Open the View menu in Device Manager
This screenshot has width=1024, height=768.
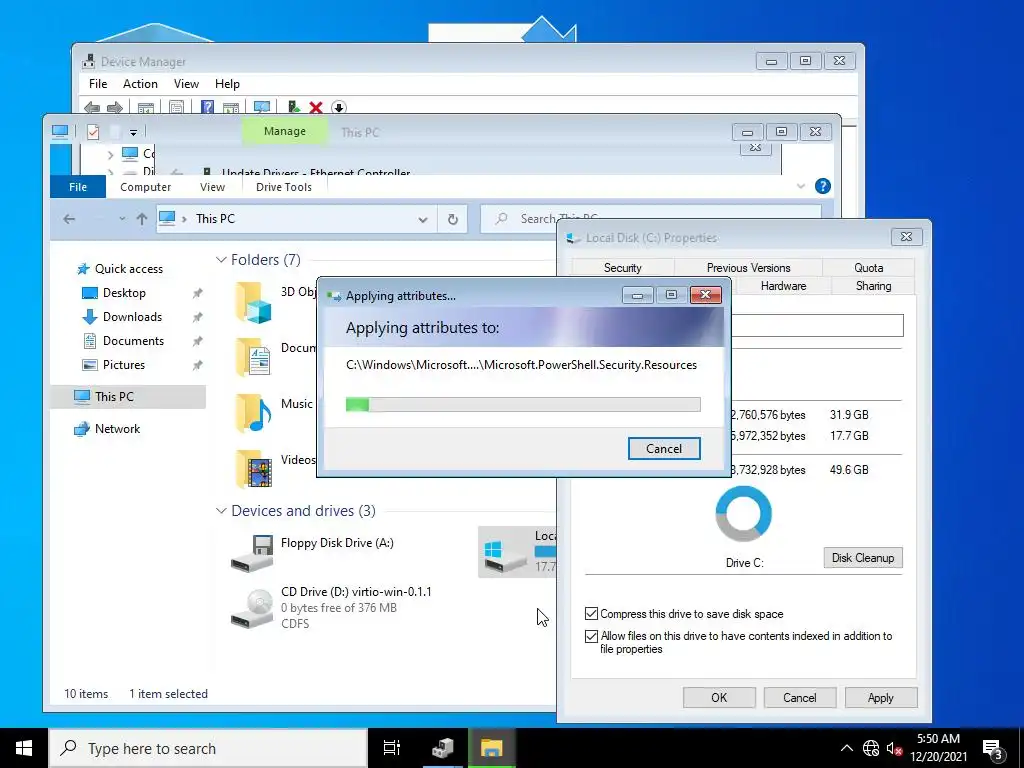186,84
